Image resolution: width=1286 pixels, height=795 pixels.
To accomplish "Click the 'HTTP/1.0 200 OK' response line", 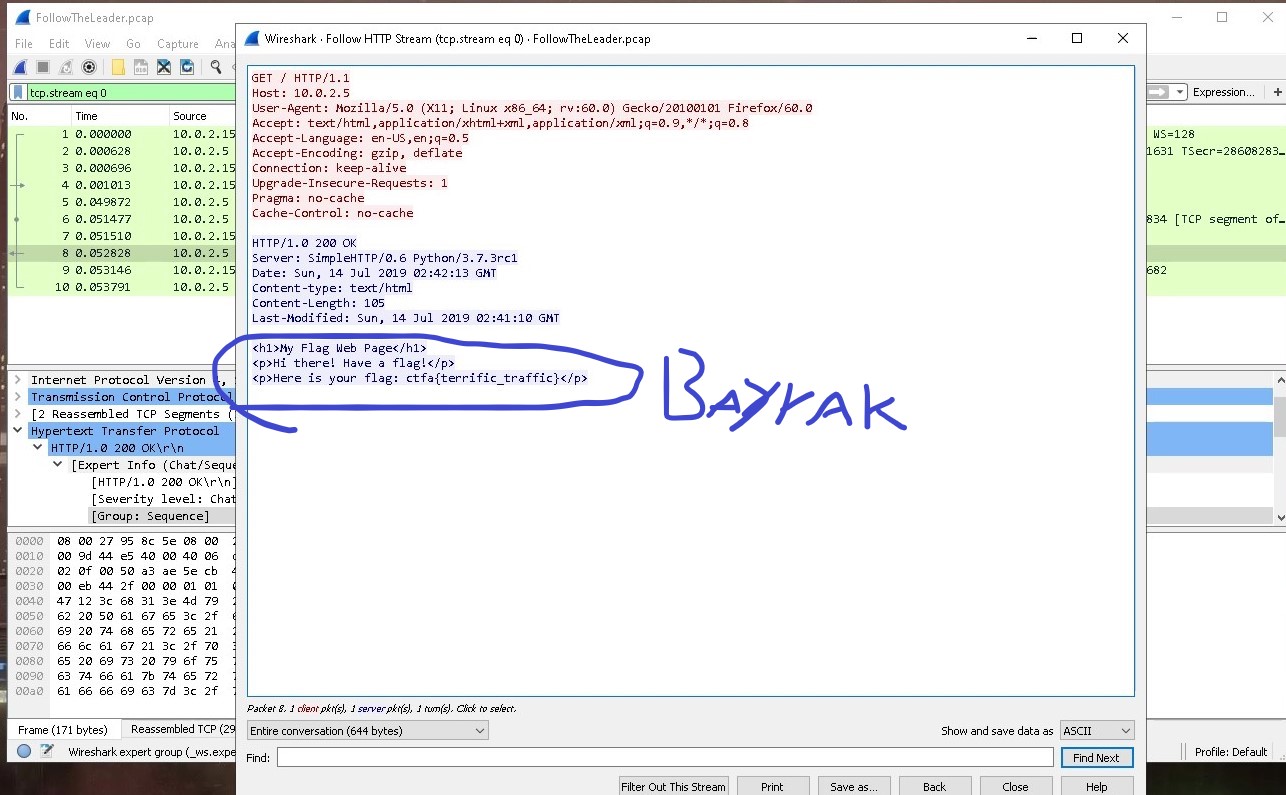I will point(304,243).
